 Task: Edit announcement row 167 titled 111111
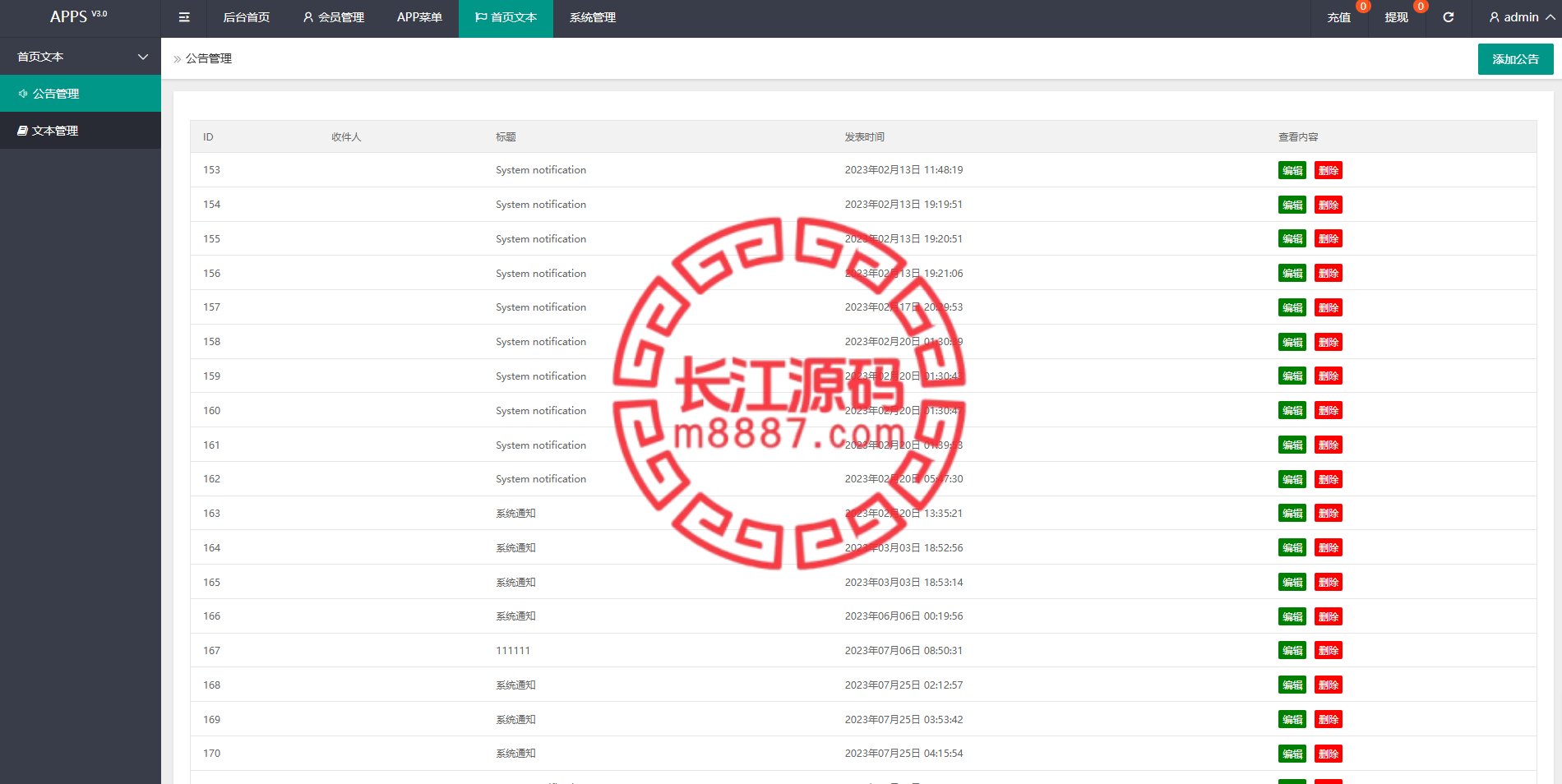pyautogui.click(x=1292, y=651)
